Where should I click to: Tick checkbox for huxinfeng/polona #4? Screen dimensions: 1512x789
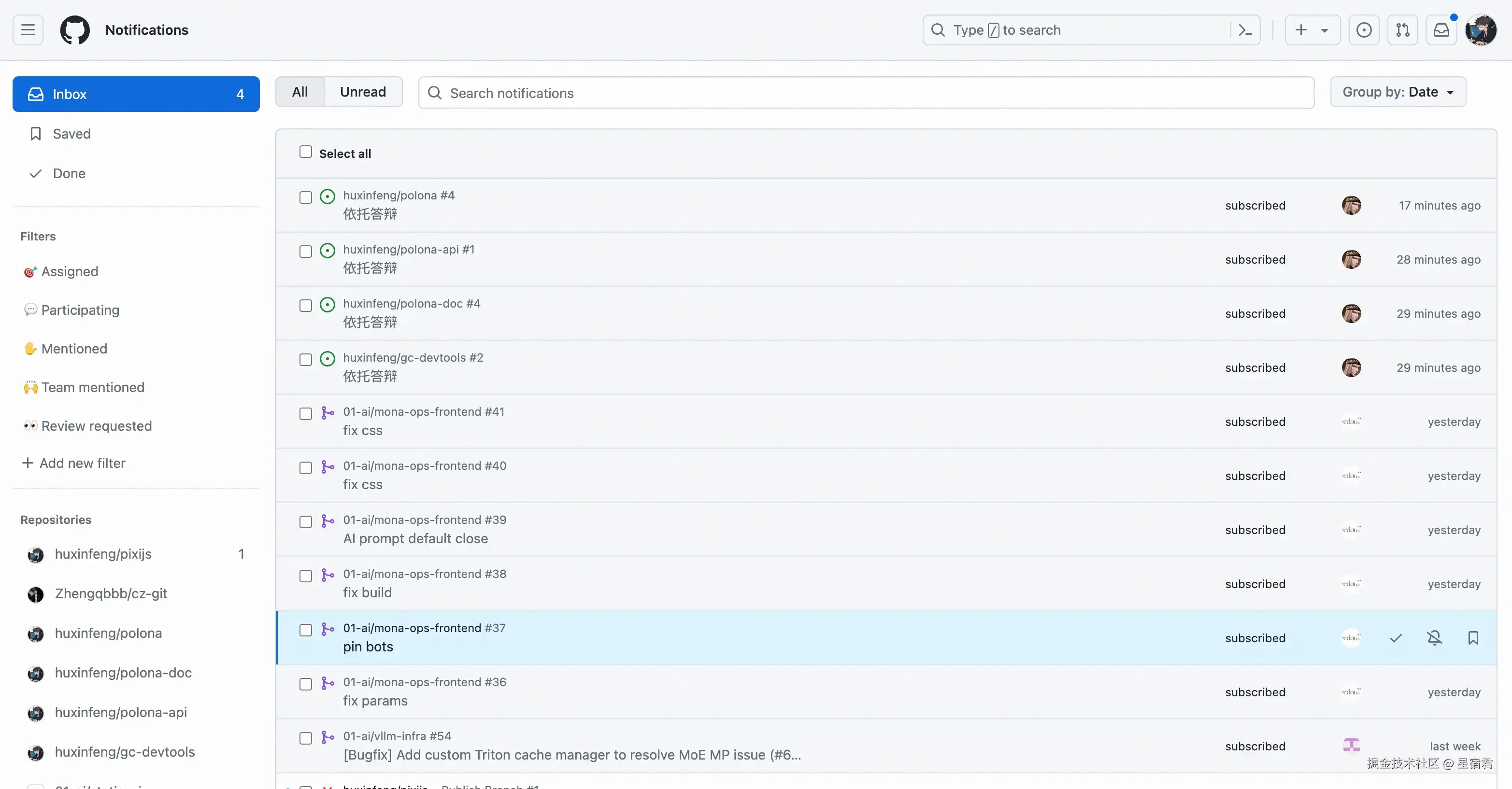tap(305, 197)
